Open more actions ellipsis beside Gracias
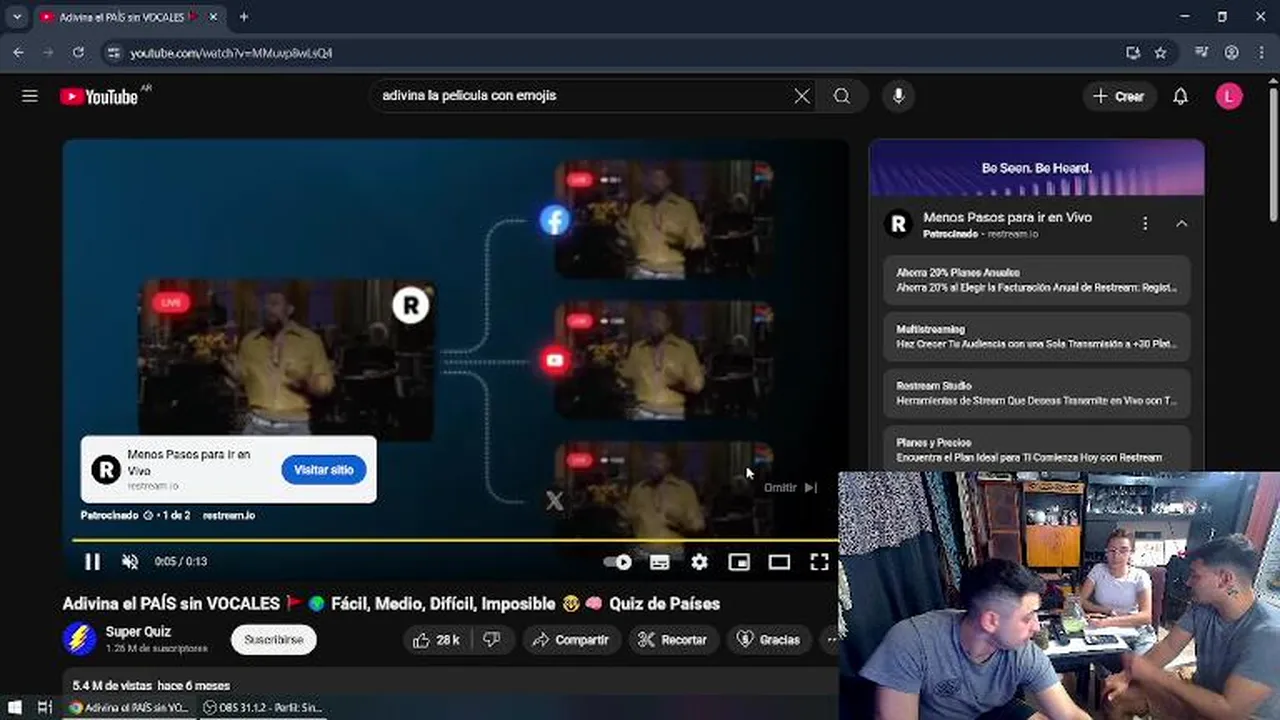Screen dimensions: 1280x720 (x=829, y=640)
